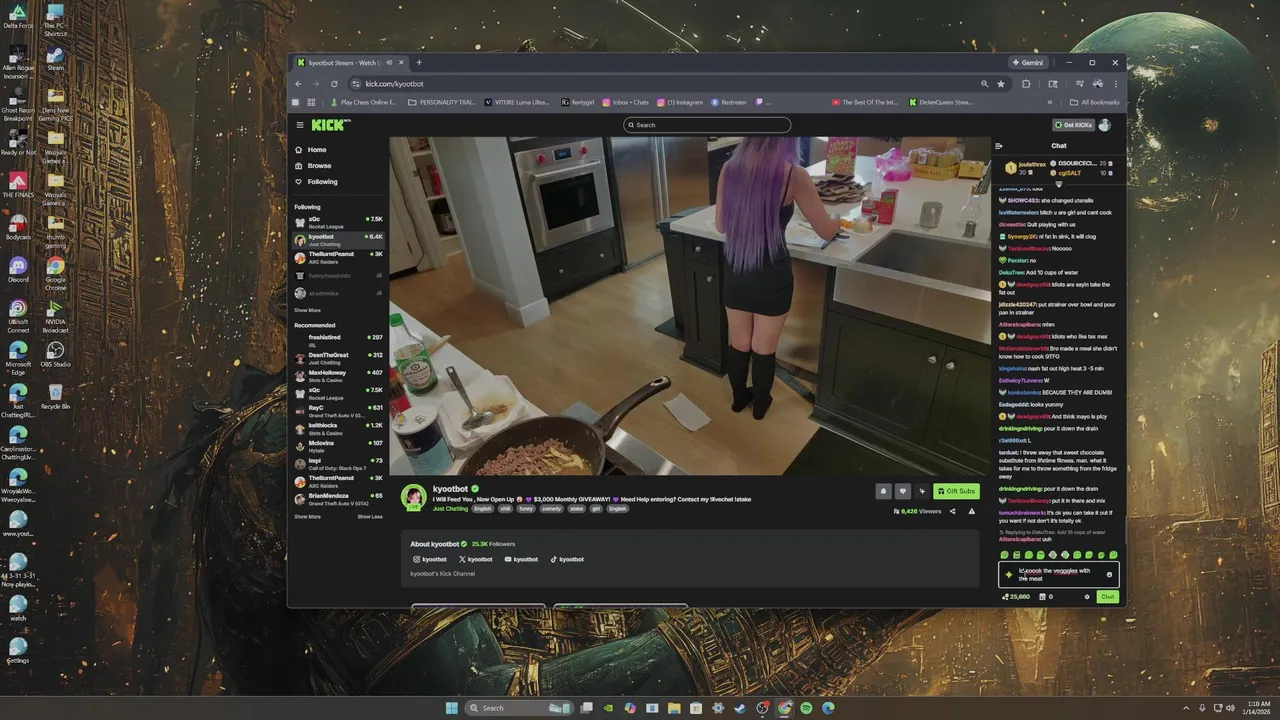This screenshot has width=1280, height=720.
Task: Collapse Recommended with the Show Less link
Action: tap(370, 517)
